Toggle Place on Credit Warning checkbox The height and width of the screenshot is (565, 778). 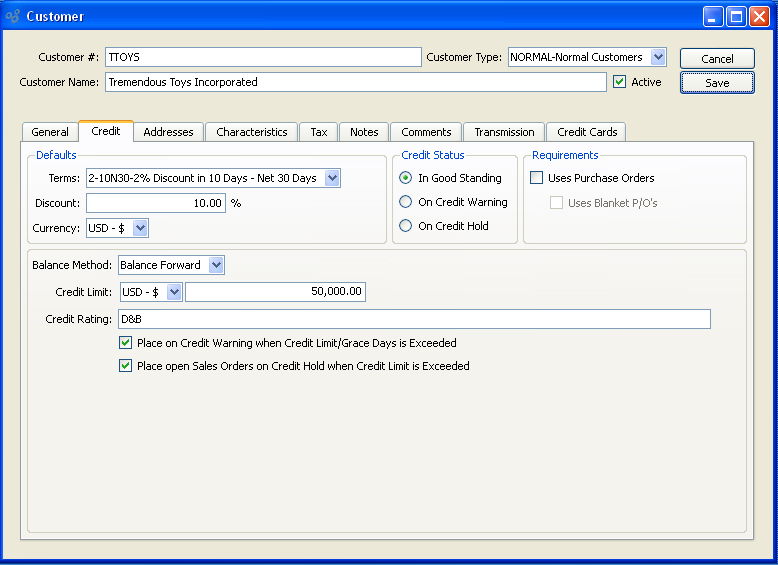click(126, 343)
